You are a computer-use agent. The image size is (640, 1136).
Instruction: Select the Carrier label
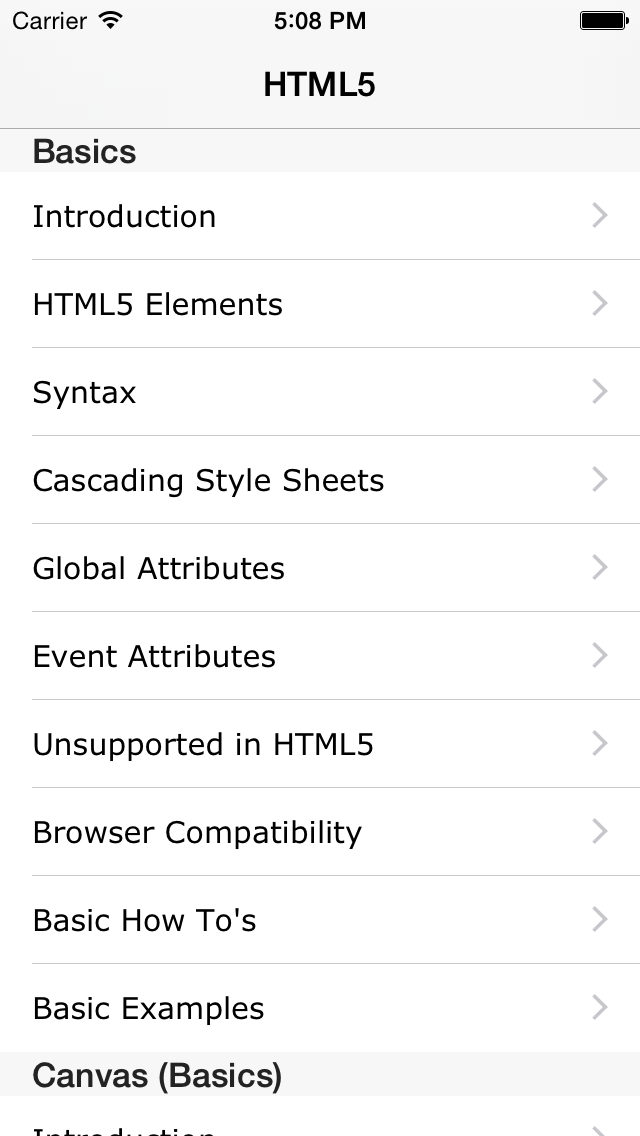coord(50,21)
